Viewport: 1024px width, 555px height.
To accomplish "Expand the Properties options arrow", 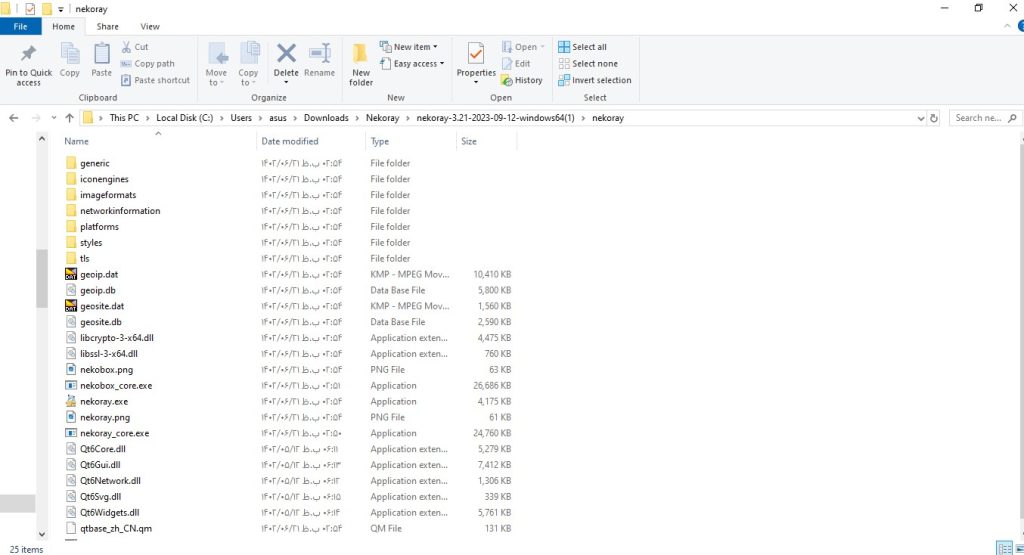I will click(476, 82).
